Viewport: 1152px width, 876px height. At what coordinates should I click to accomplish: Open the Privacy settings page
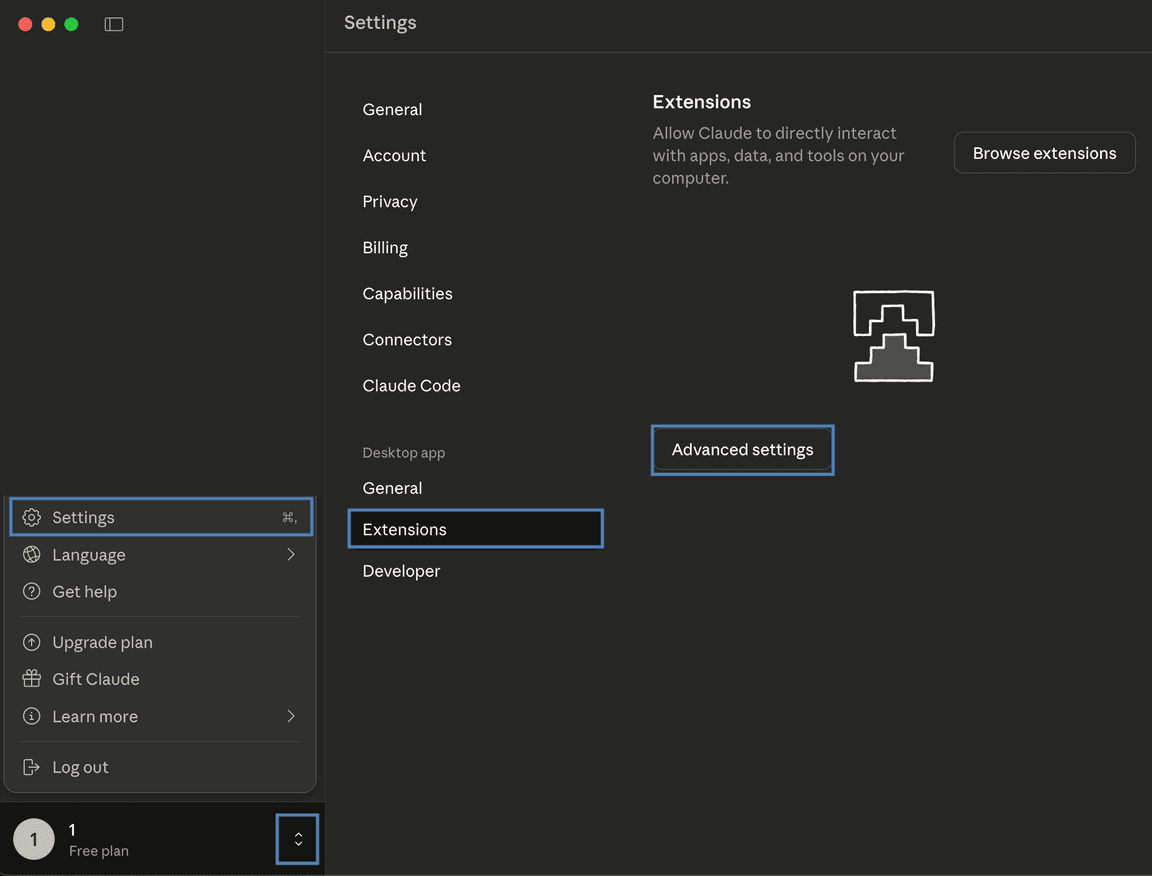(390, 202)
